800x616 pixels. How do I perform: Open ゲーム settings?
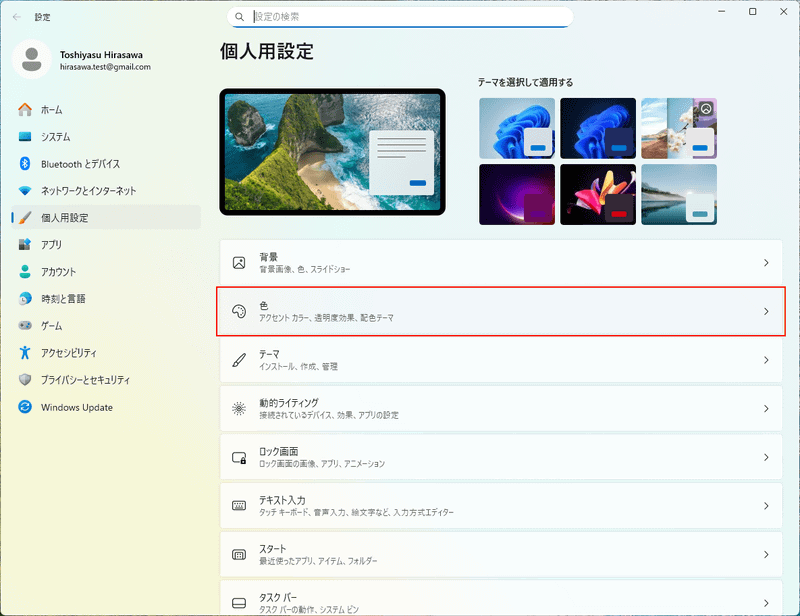[x=62, y=325]
